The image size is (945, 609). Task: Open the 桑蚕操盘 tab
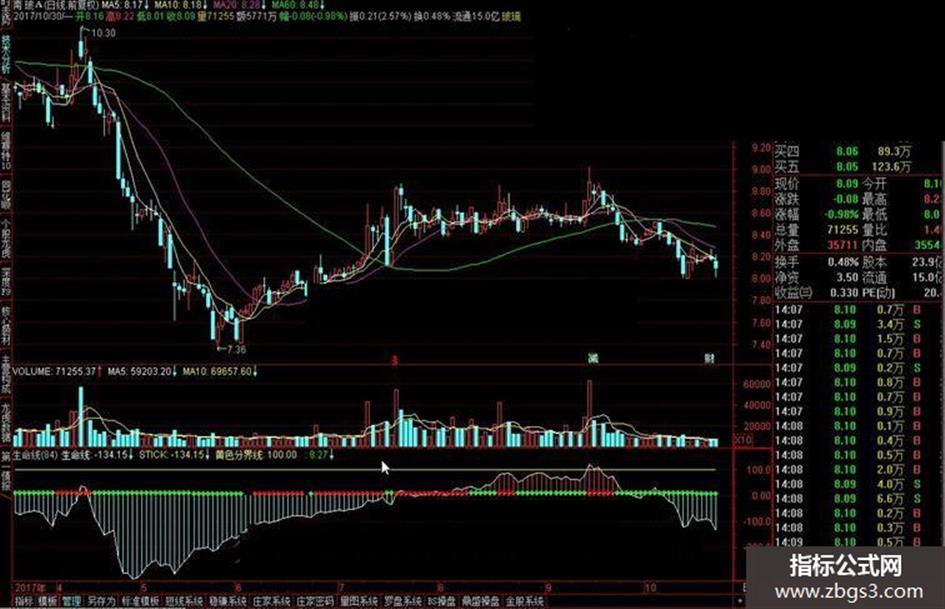pos(481,601)
